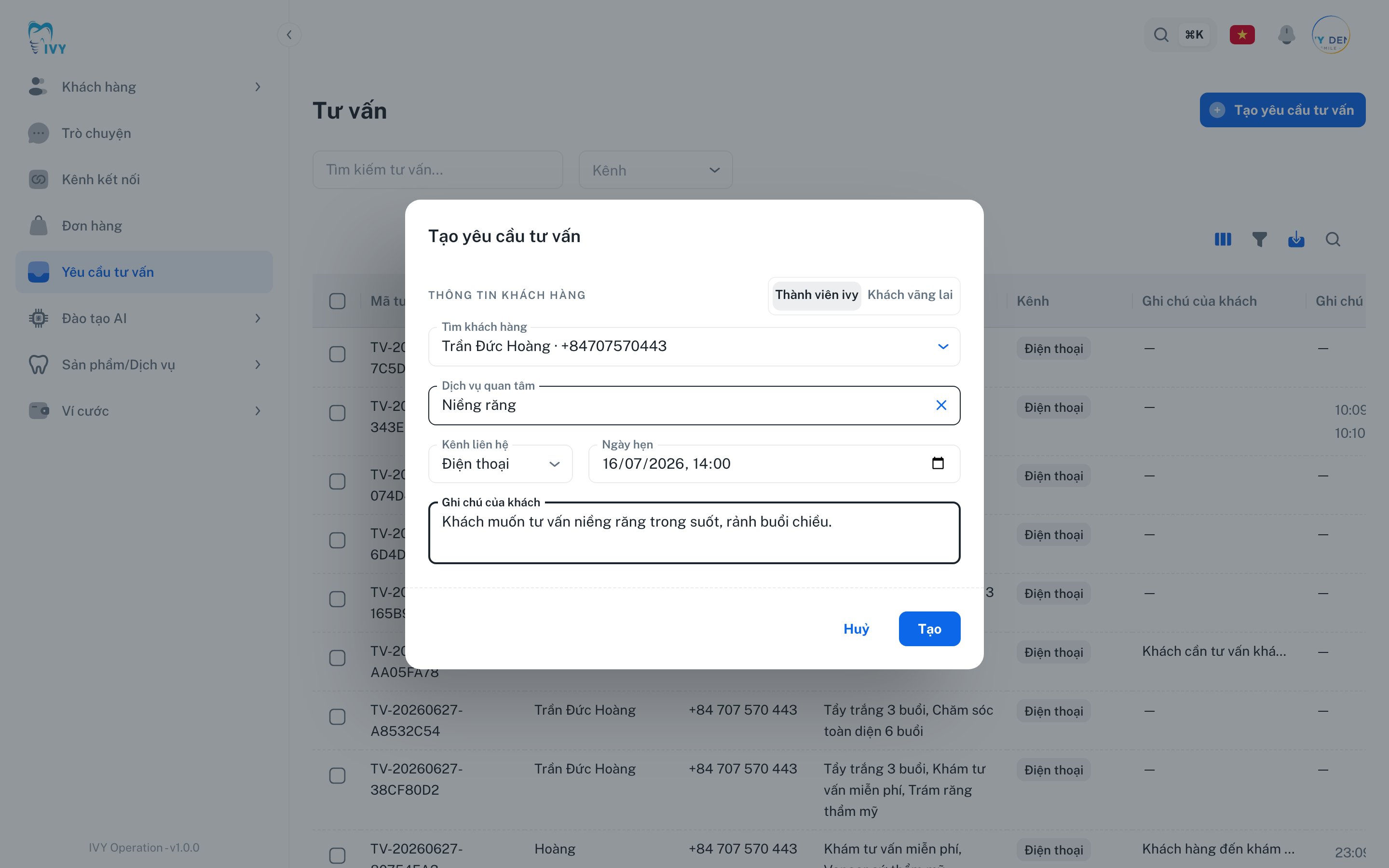The height and width of the screenshot is (868, 1389).
Task: Toggle table columns view icon
Action: [1223, 239]
